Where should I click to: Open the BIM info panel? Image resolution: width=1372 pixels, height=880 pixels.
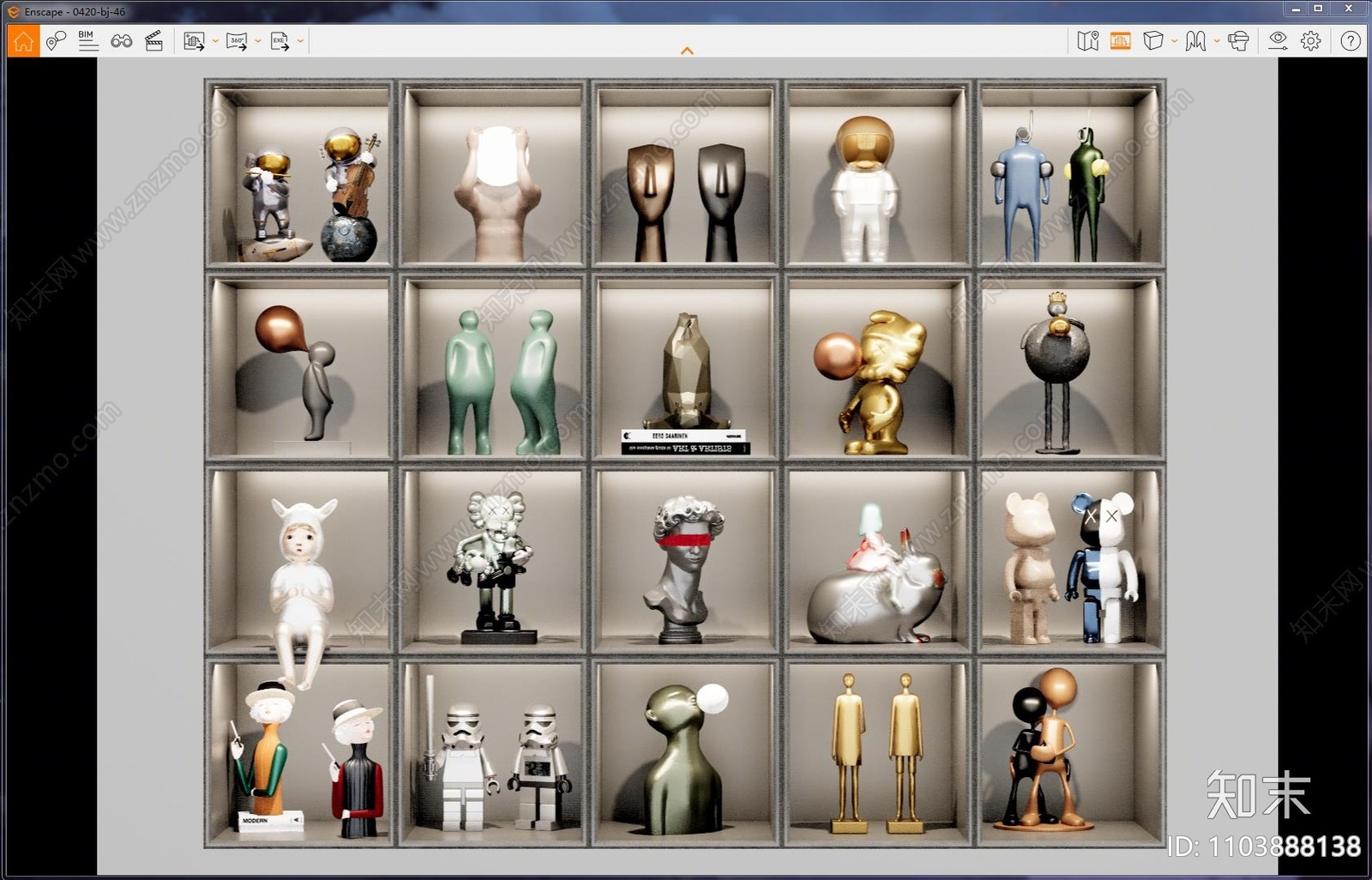coord(87,41)
